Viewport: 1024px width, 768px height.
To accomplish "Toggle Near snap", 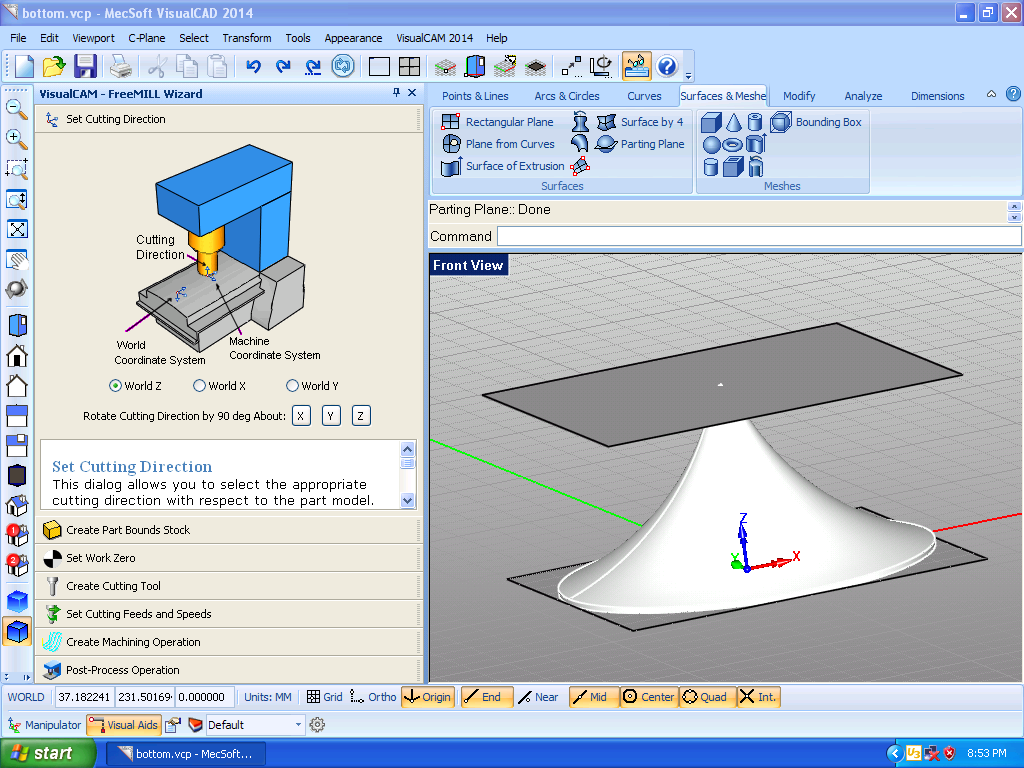I will click(x=538, y=697).
